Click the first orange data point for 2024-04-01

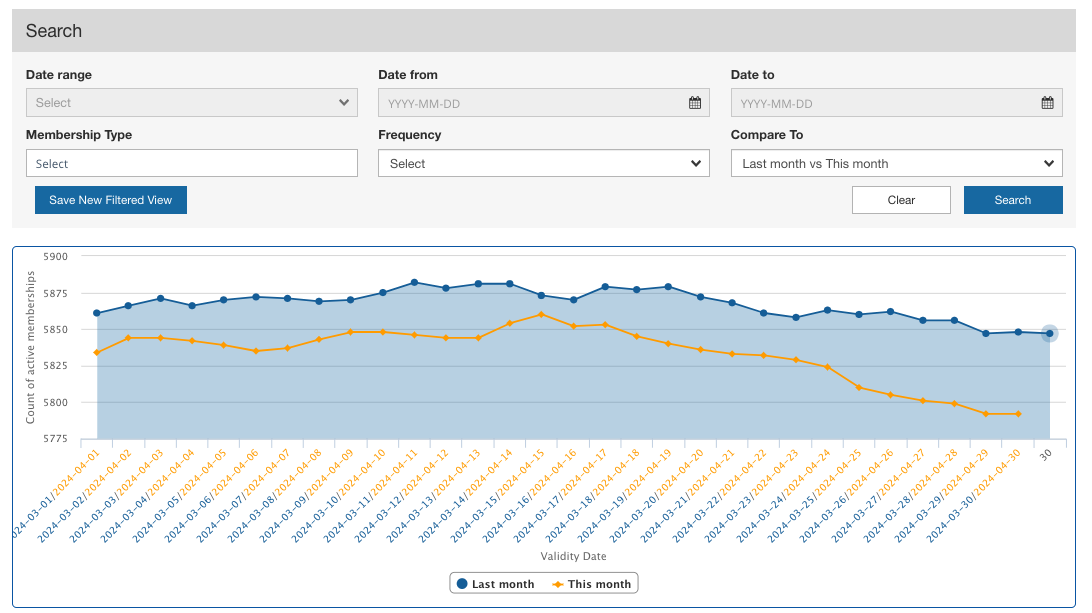[97, 352]
